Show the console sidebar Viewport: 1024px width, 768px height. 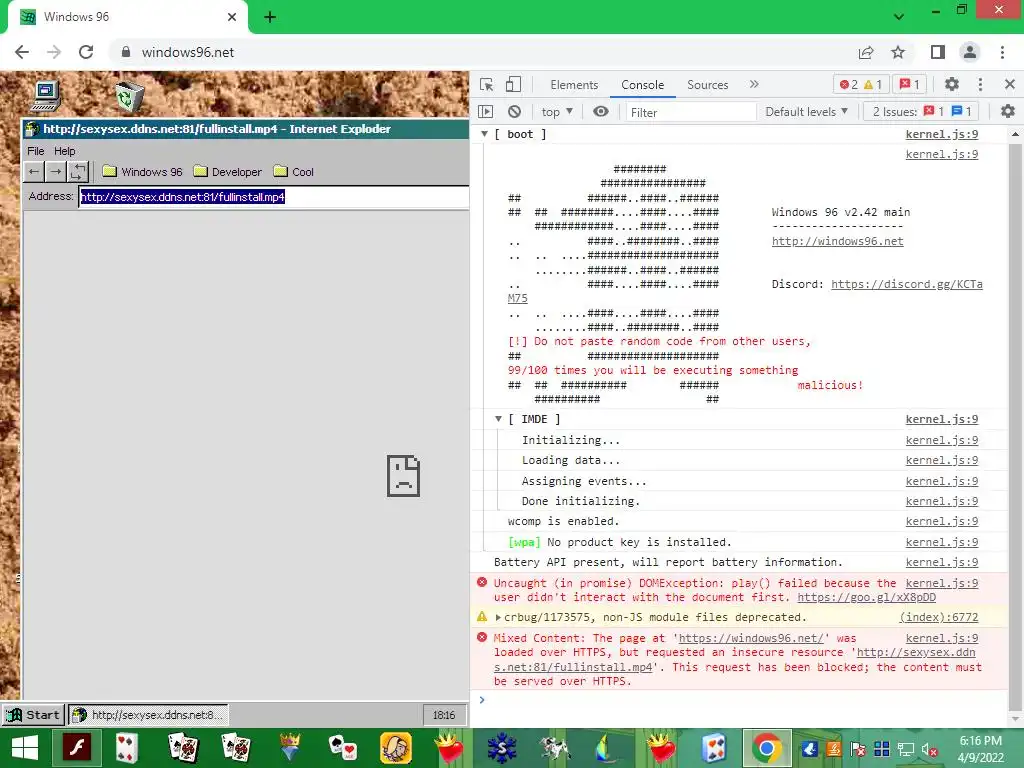486,112
